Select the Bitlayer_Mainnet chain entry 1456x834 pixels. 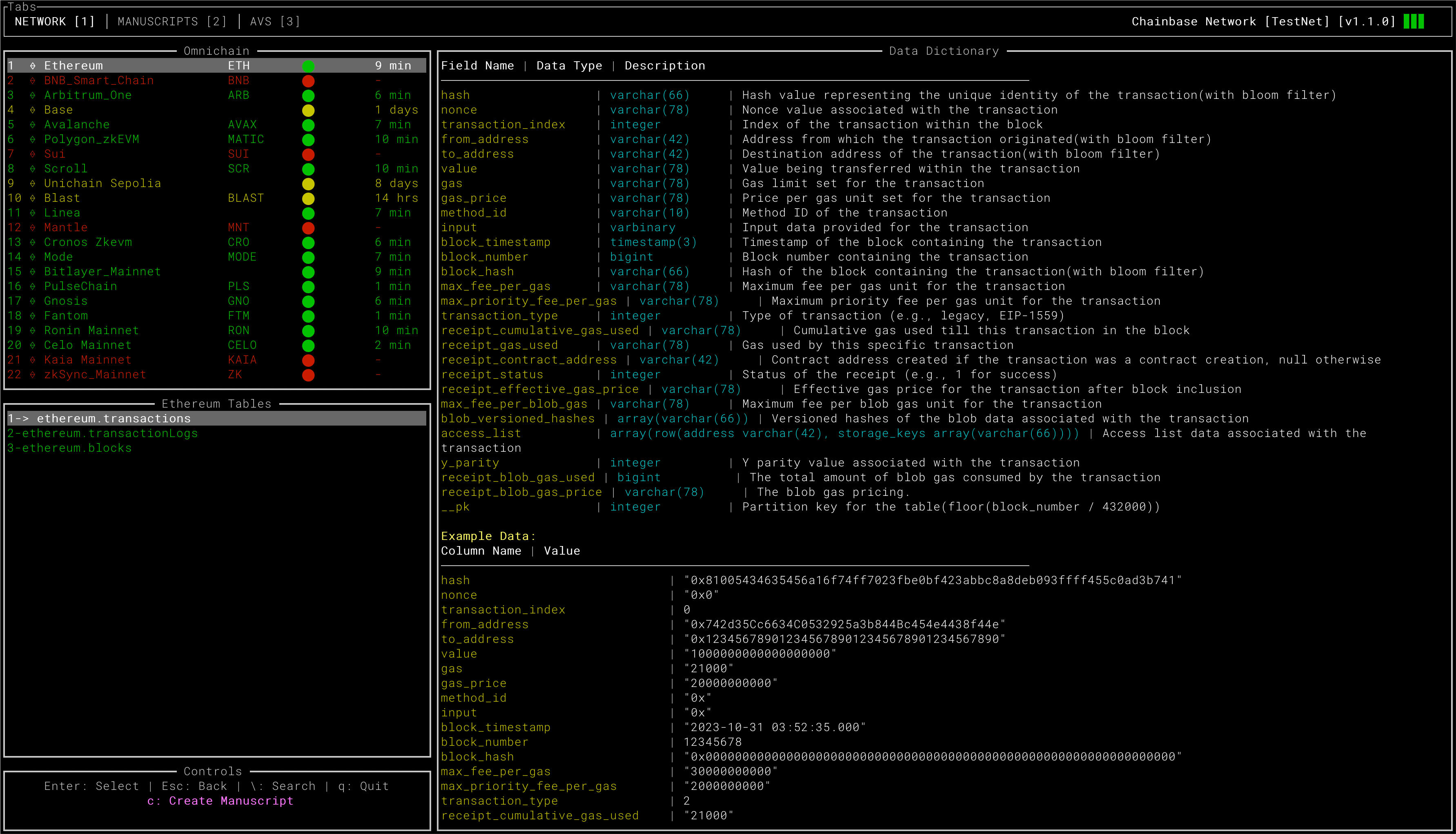(216, 272)
